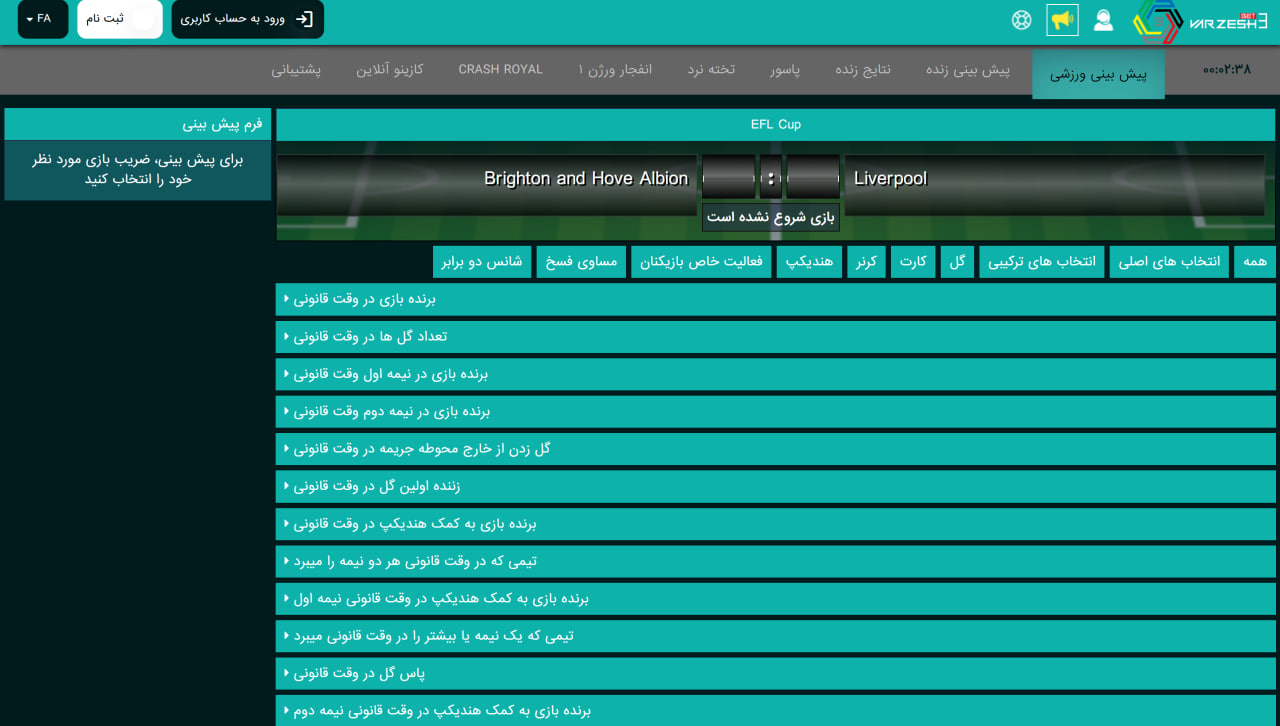The height and width of the screenshot is (726, 1280).
Task: Switch to the پیش بینی زنده tab
Action: pos(967,70)
